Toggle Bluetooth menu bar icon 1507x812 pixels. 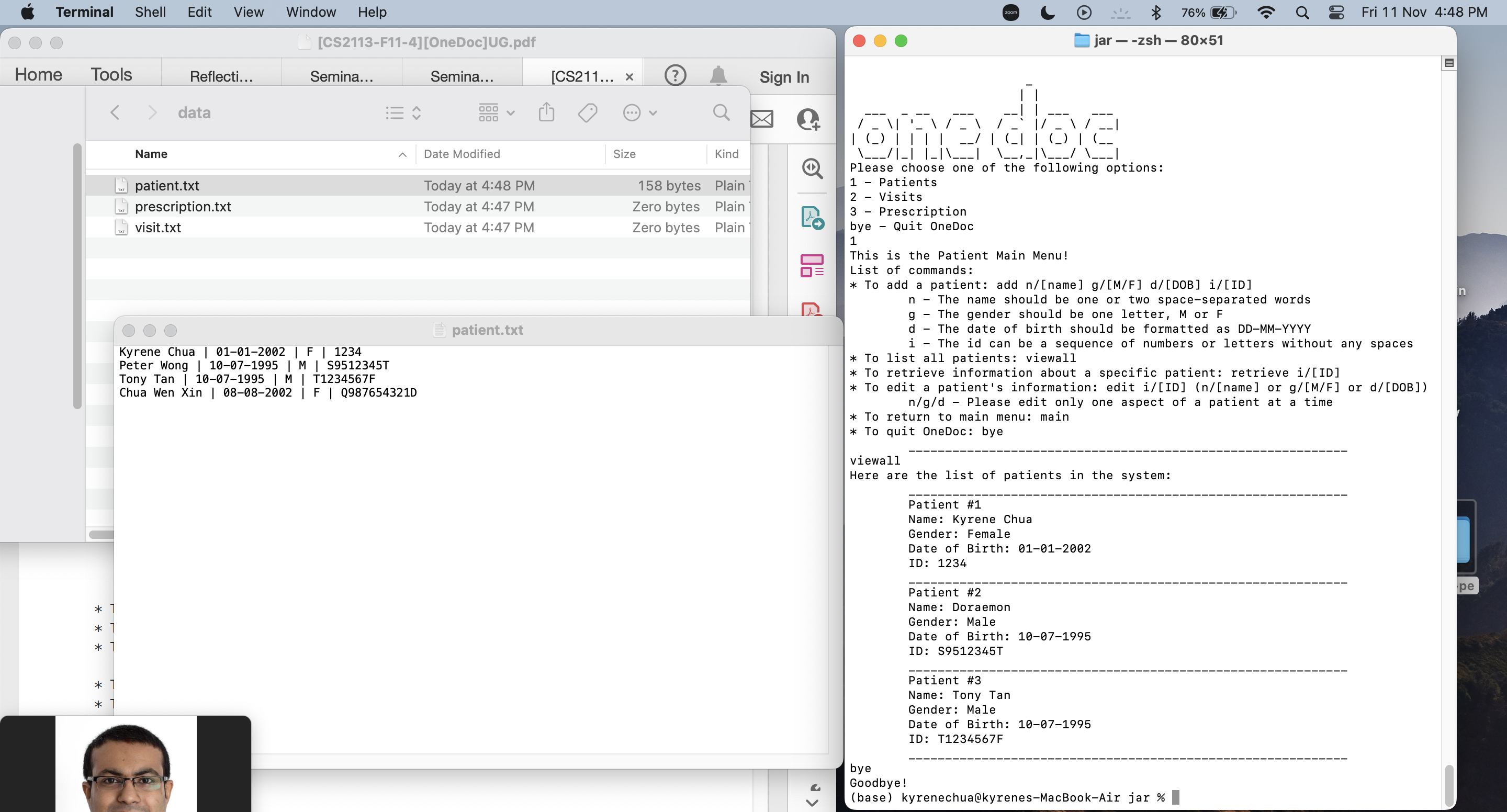click(1156, 12)
